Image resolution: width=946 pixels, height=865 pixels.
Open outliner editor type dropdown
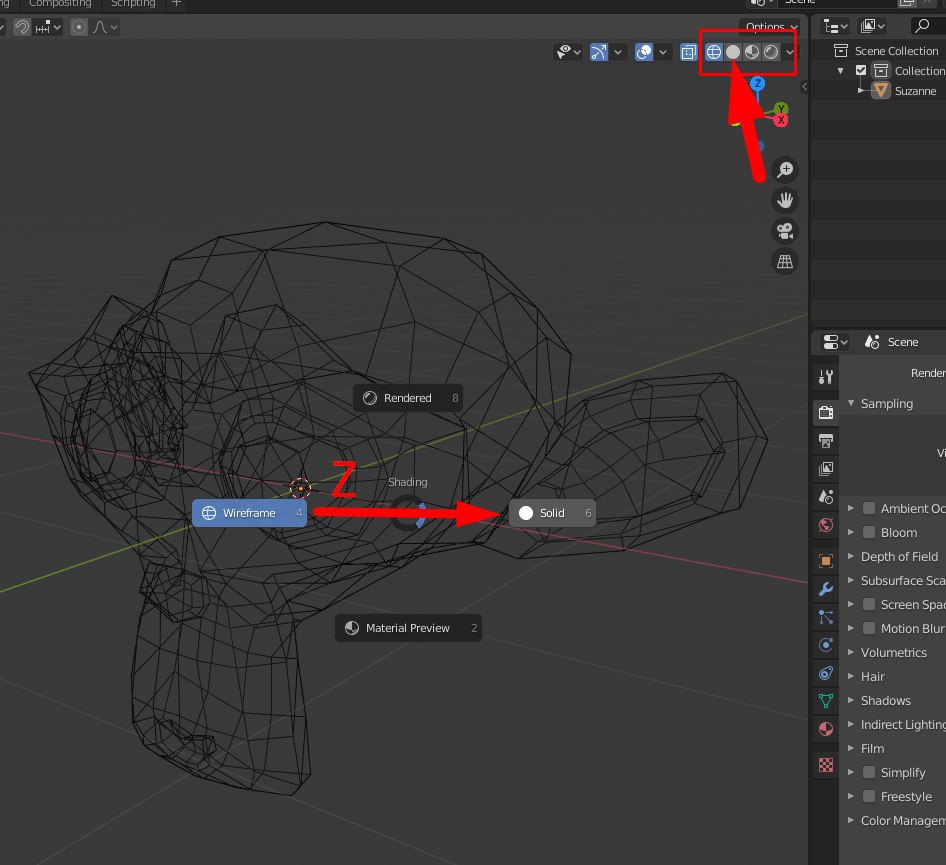click(x=836, y=27)
